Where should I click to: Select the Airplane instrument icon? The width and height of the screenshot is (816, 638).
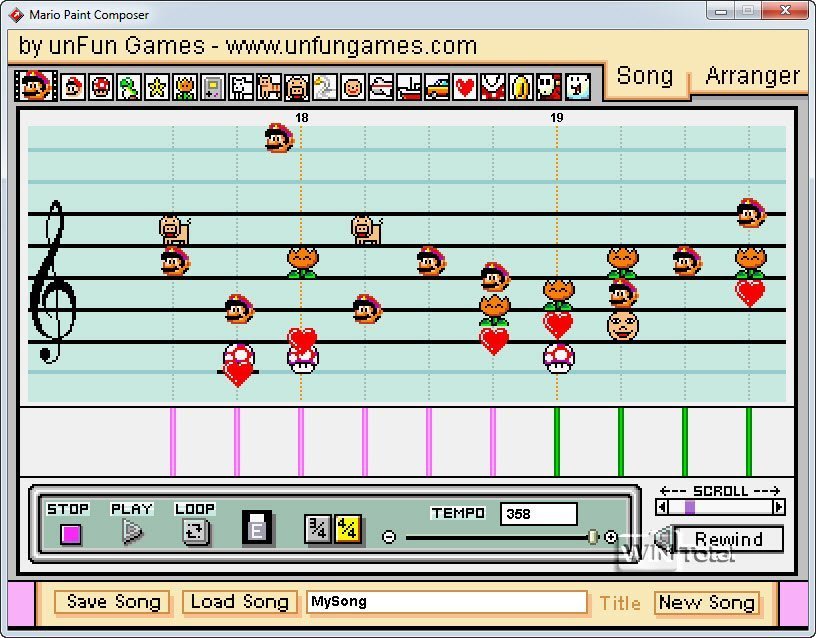pyautogui.click(x=381, y=87)
